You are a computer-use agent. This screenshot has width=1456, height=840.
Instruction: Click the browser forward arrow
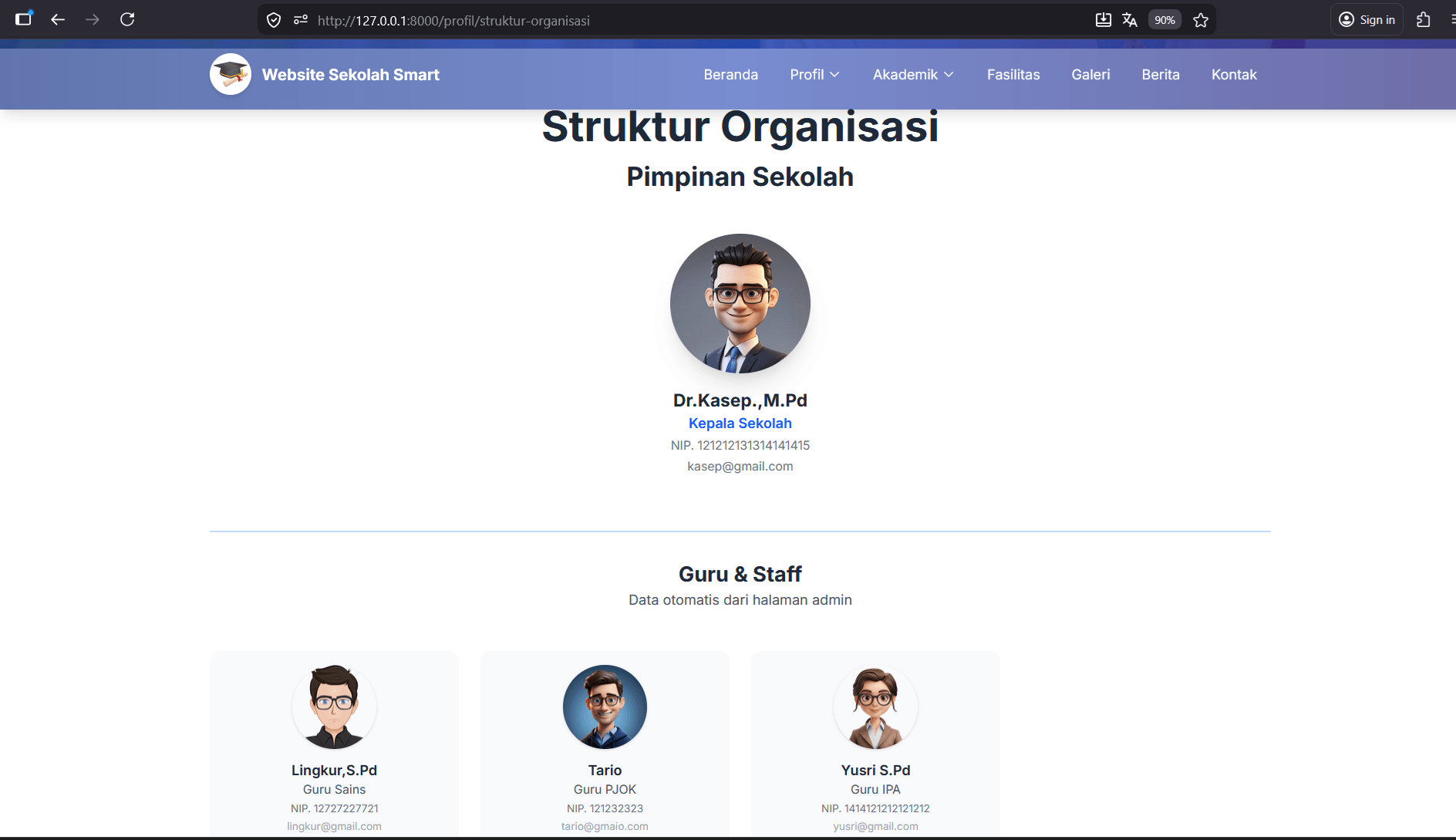93,20
